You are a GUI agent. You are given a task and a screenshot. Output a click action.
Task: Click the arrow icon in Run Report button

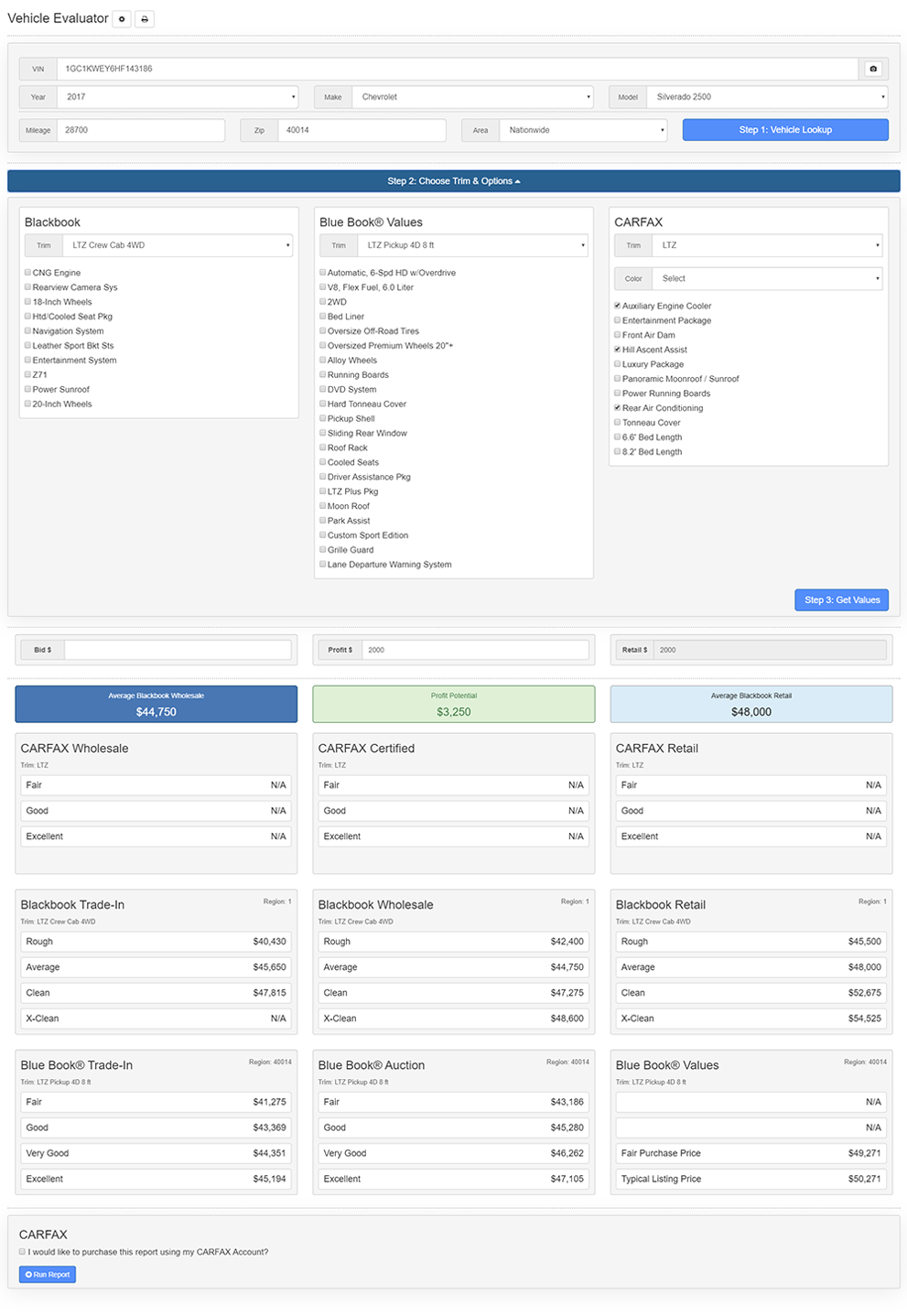[28, 1274]
